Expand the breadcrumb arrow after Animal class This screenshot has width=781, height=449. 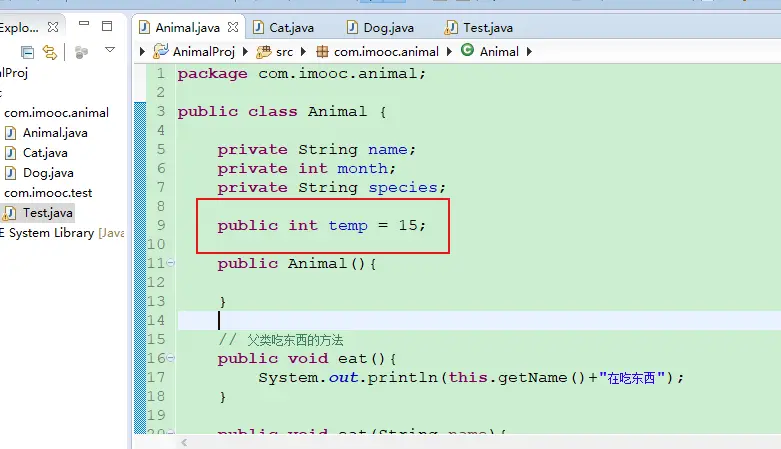point(529,51)
